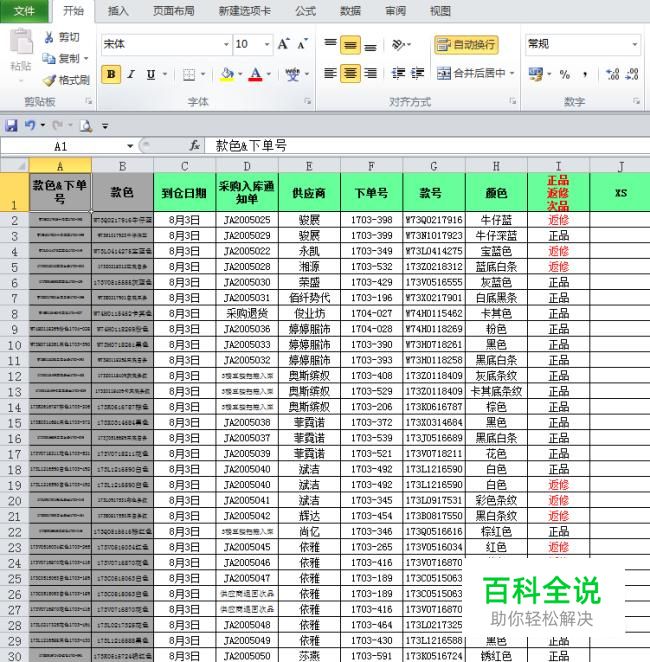Click the Paste icon

click(x=21, y=42)
